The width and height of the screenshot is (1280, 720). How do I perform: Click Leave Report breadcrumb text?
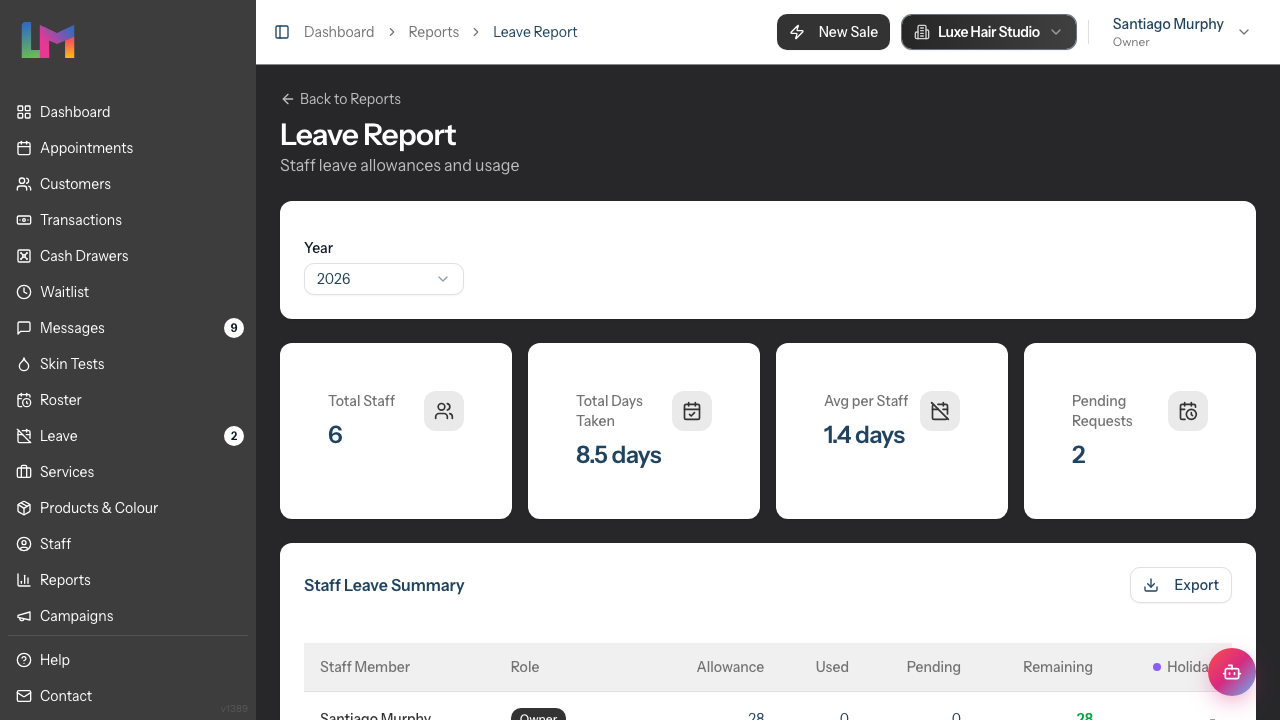point(535,32)
